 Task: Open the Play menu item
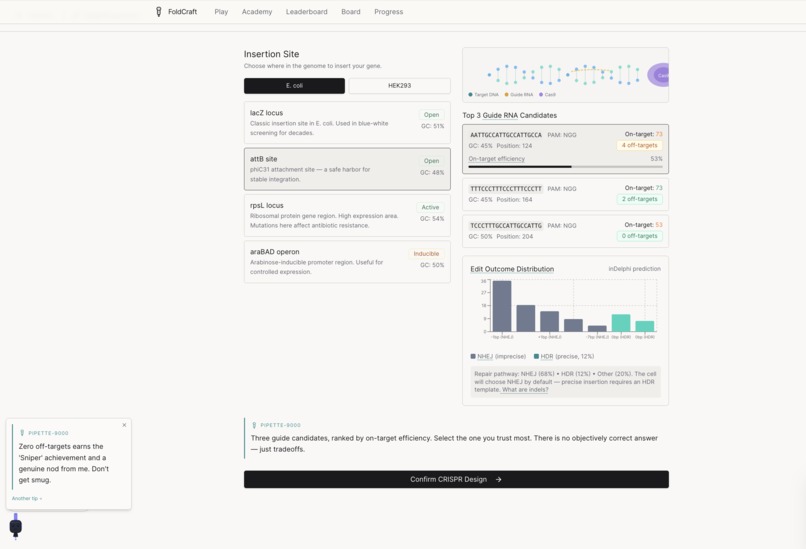click(221, 12)
